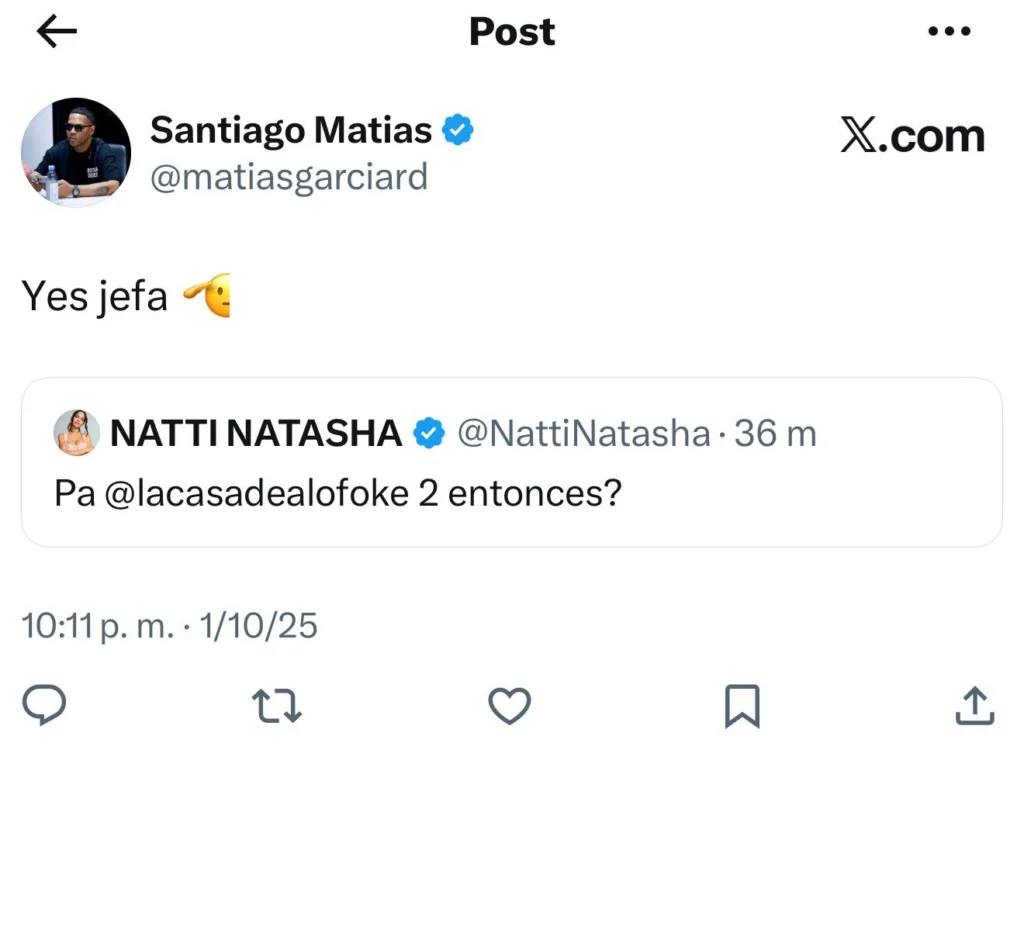Open NATTI NATASHA's small avatar

[x=77, y=433]
